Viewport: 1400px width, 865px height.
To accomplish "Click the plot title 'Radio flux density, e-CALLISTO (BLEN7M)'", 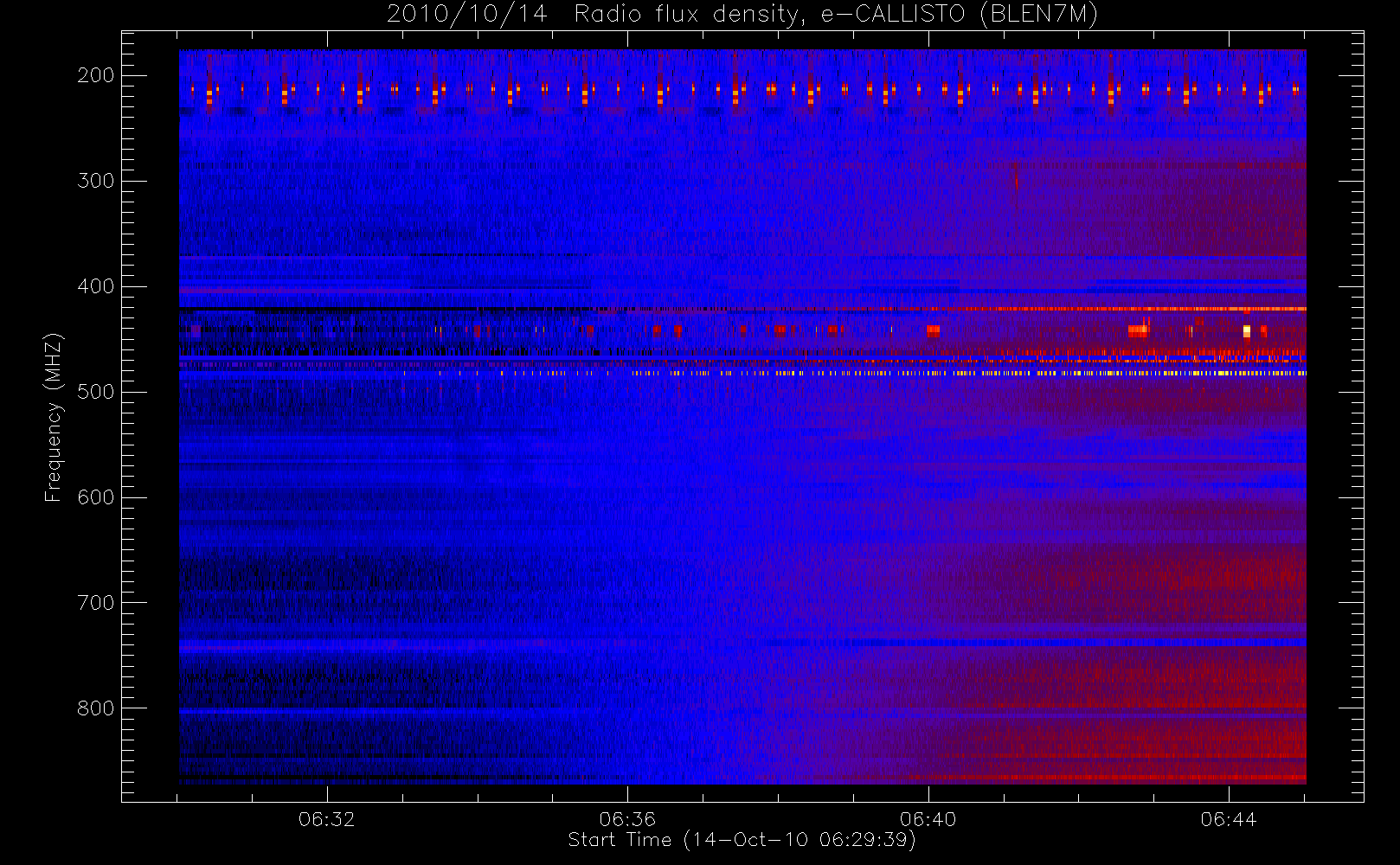I will (836, 15).
